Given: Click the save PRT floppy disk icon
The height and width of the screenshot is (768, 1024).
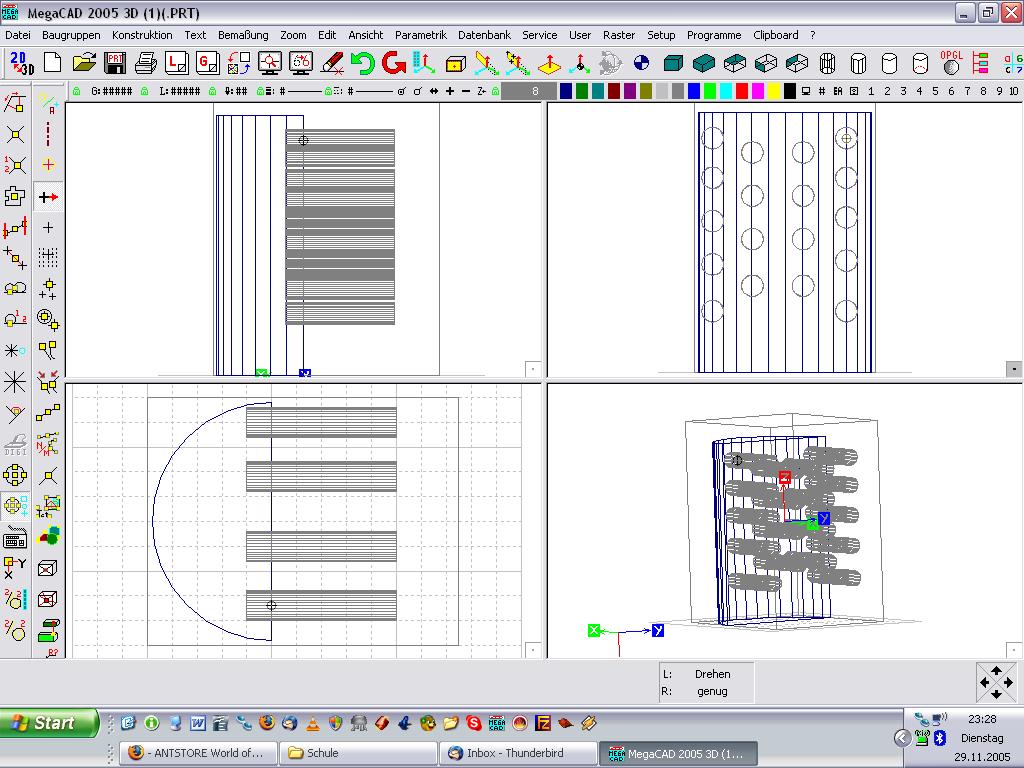Looking at the screenshot, I should point(115,63).
